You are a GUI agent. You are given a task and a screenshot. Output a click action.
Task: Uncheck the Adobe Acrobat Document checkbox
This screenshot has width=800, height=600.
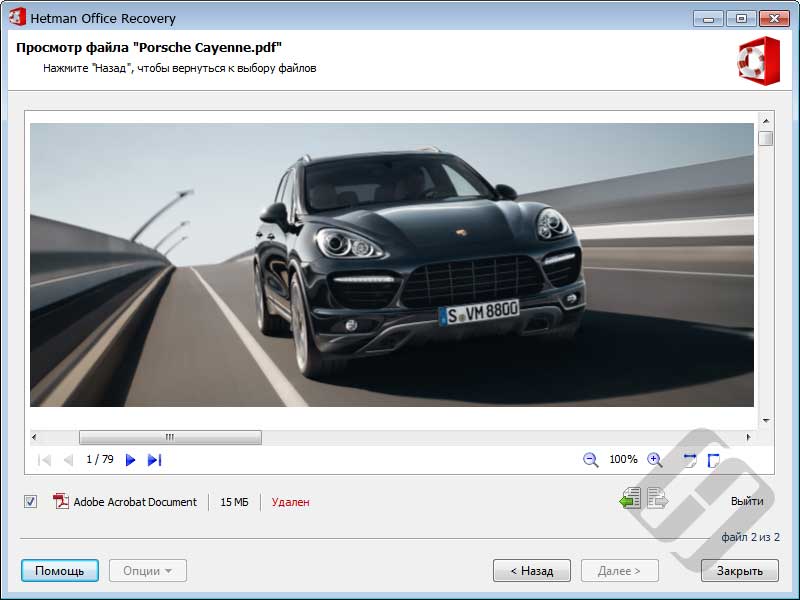31,502
